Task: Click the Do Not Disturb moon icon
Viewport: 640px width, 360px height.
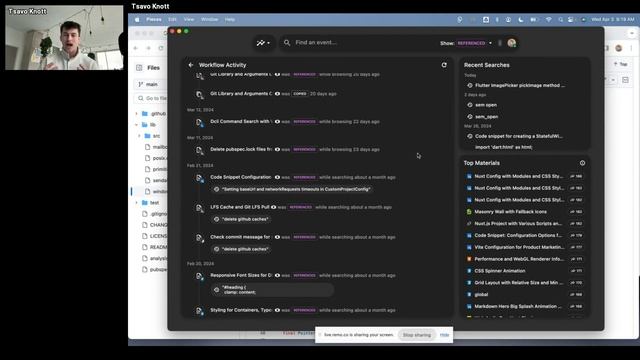Action: (521, 20)
